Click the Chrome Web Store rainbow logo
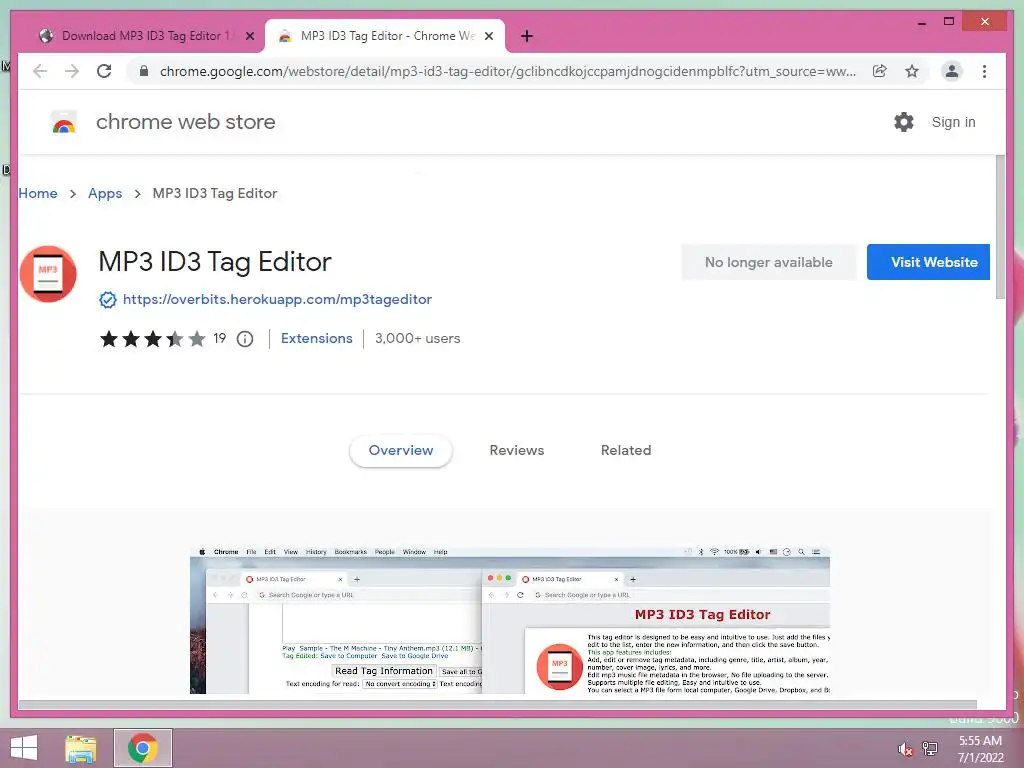Viewport: 1024px width, 768px height. 63,122
